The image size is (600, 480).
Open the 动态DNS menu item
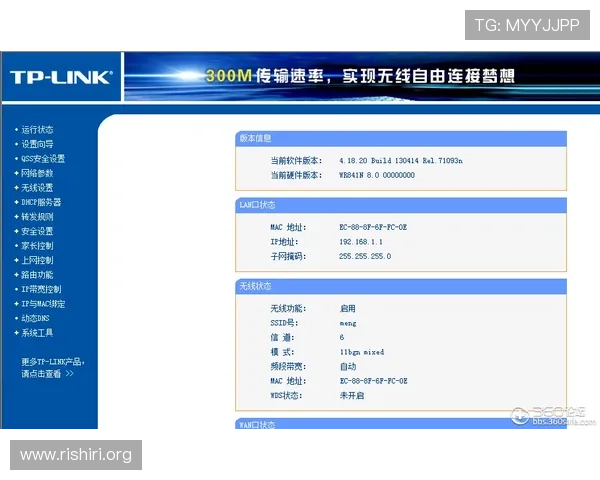[35, 318]
